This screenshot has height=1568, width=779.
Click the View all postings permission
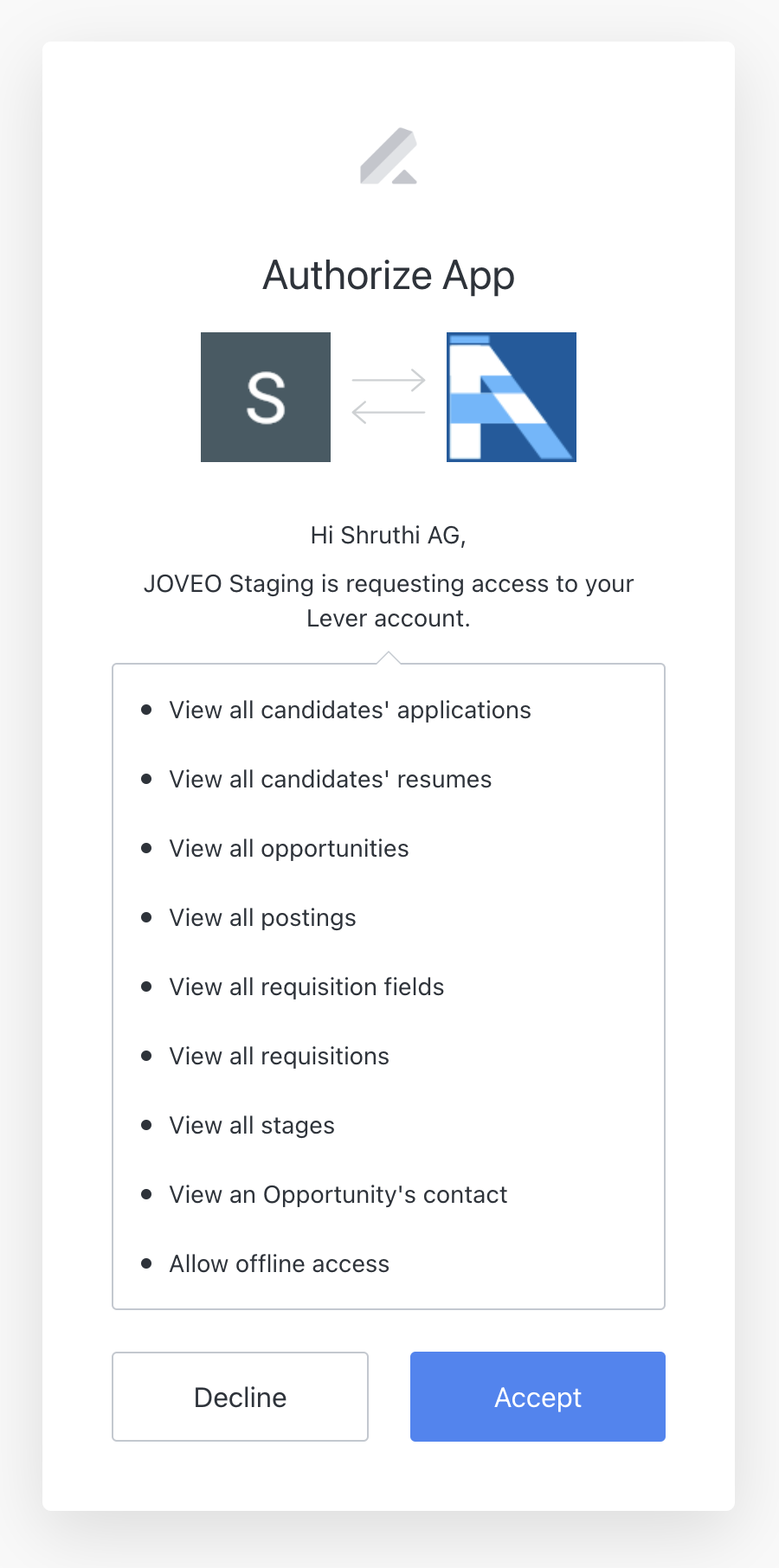tap(262, 918)
